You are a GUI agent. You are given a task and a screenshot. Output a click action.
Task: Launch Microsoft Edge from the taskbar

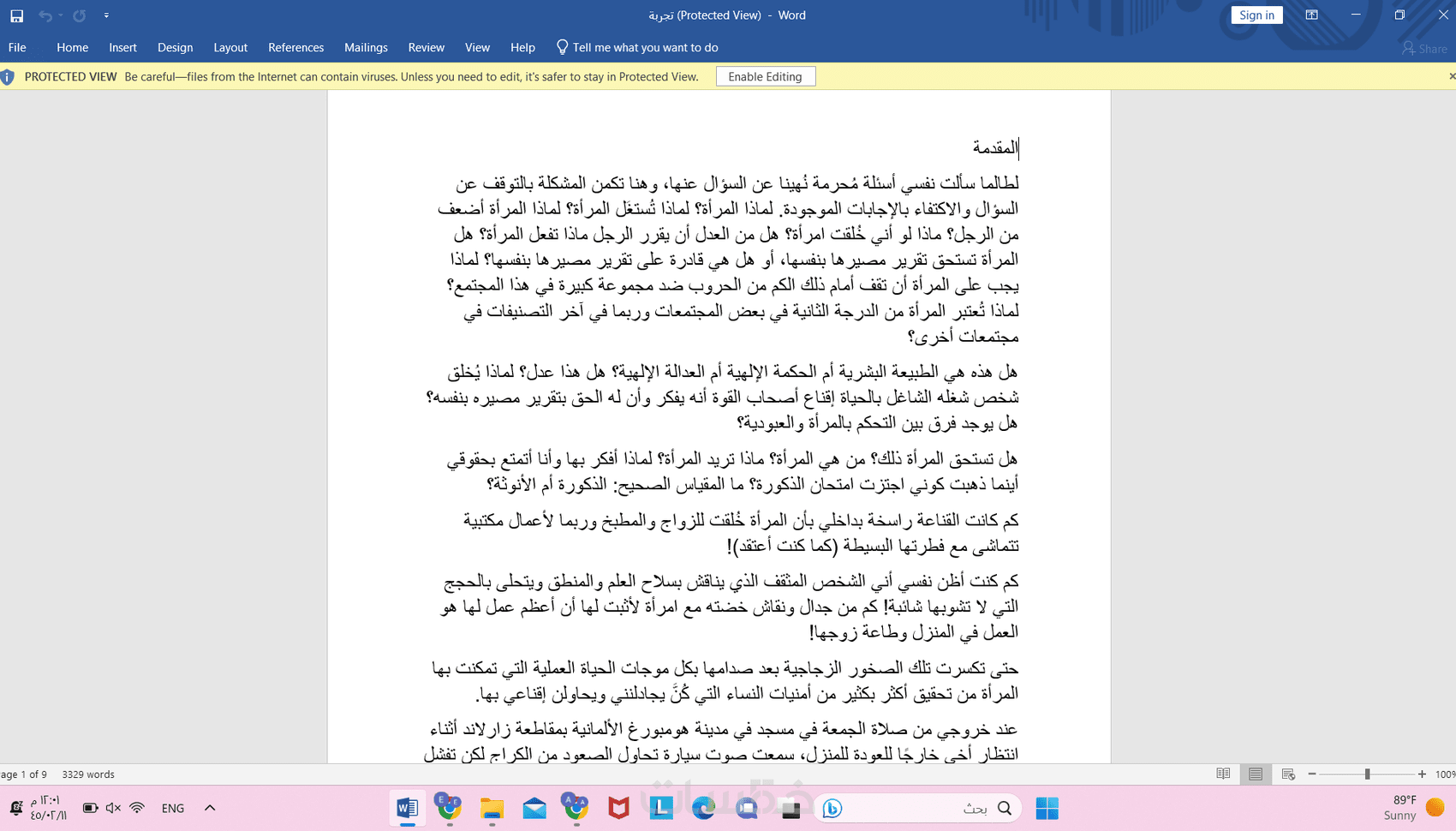[x=704, y=808]
